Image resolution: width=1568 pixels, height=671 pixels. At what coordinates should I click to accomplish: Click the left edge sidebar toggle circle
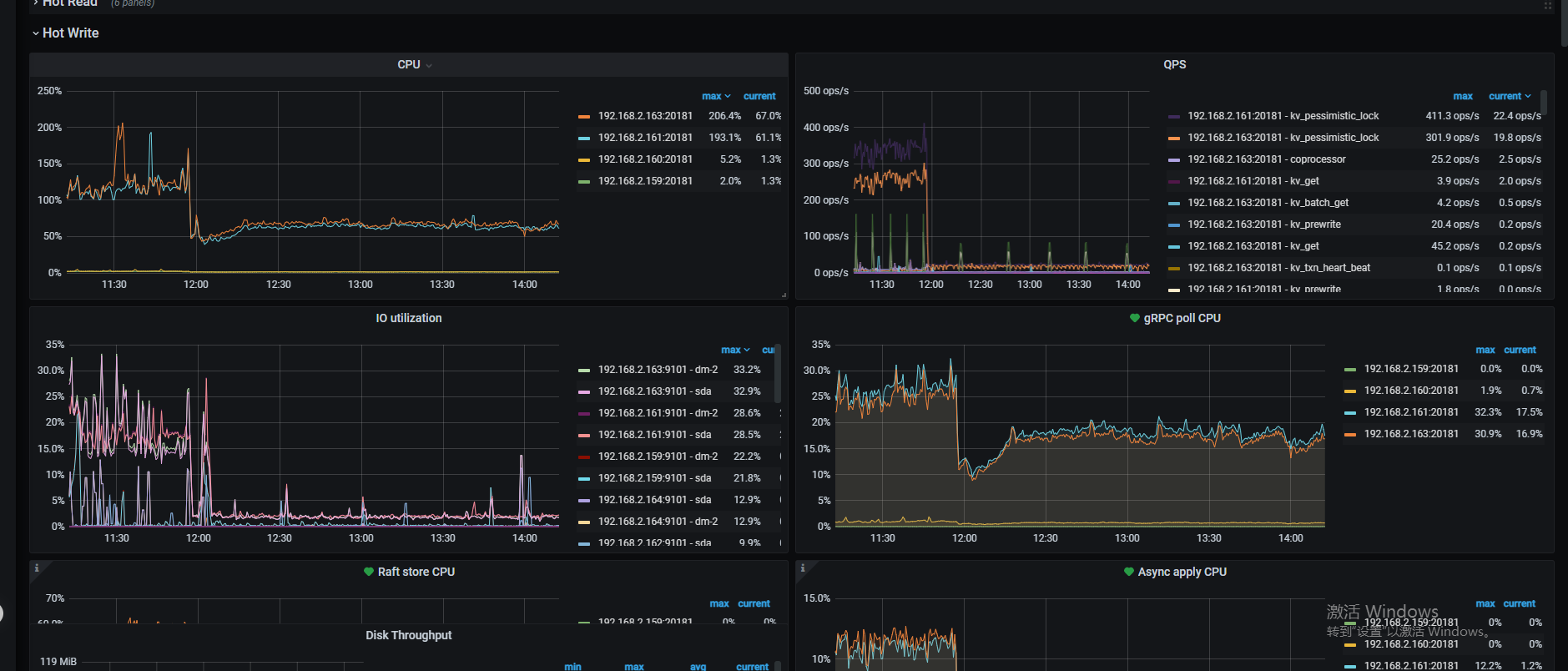coord(1,613)
